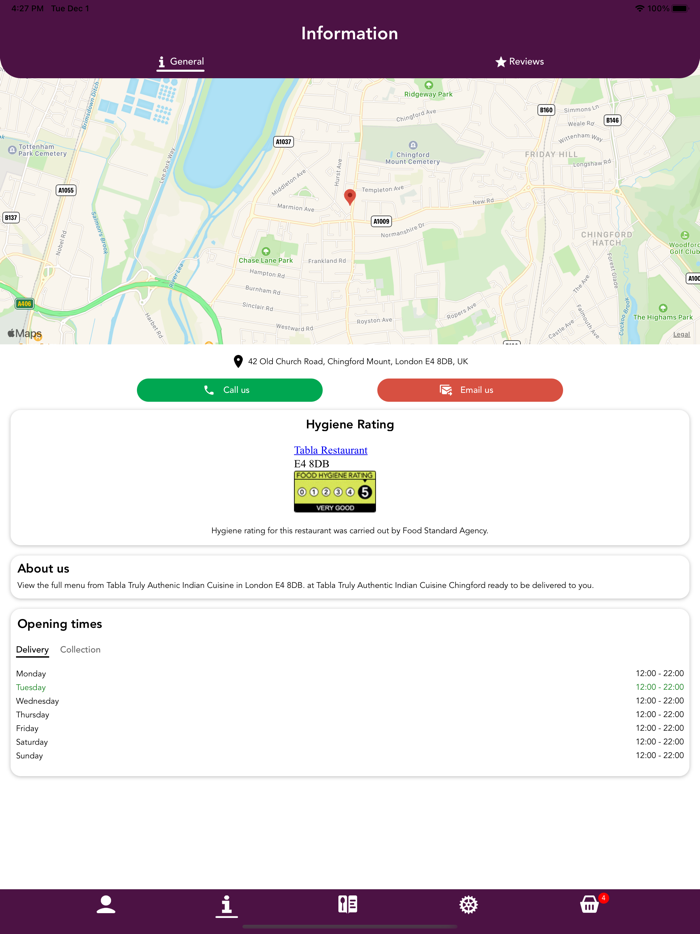The image size is (700, 934).
Task: Switch to the General tab
Action: pos(181,61)
